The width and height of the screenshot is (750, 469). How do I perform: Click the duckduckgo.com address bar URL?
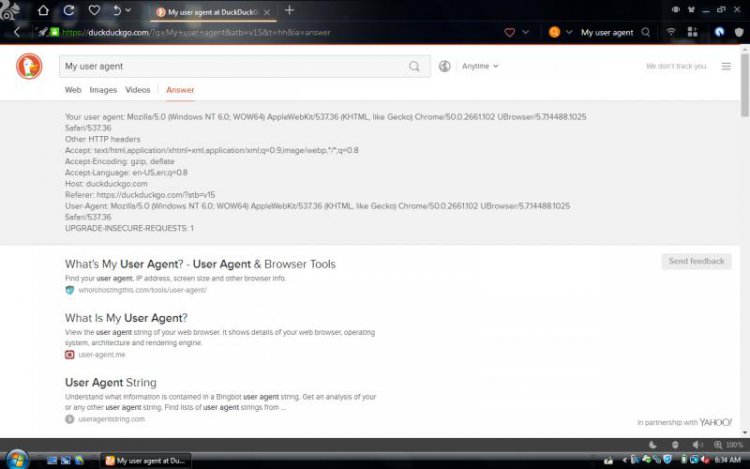tap(196, 33)
